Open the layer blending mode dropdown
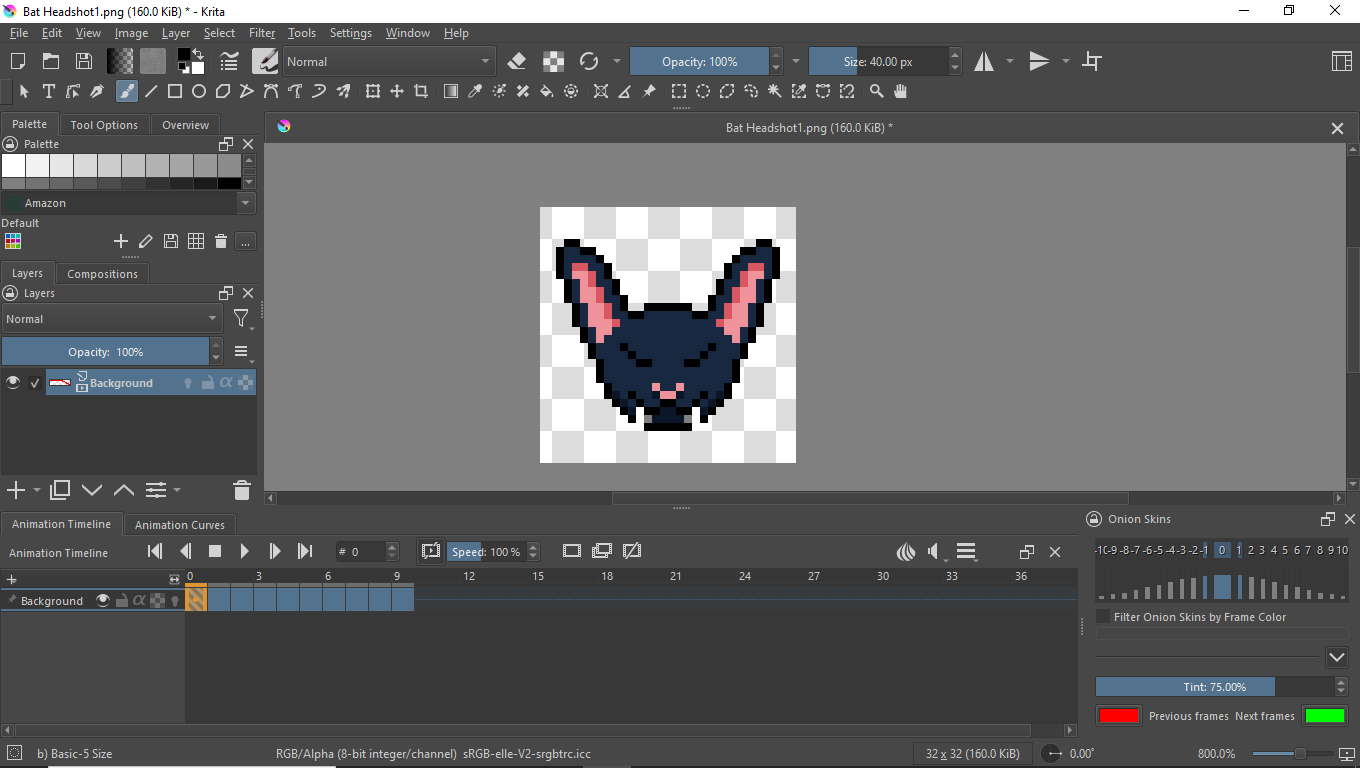The width and height of the screenshot is (1360, 768). coord(112,319)
